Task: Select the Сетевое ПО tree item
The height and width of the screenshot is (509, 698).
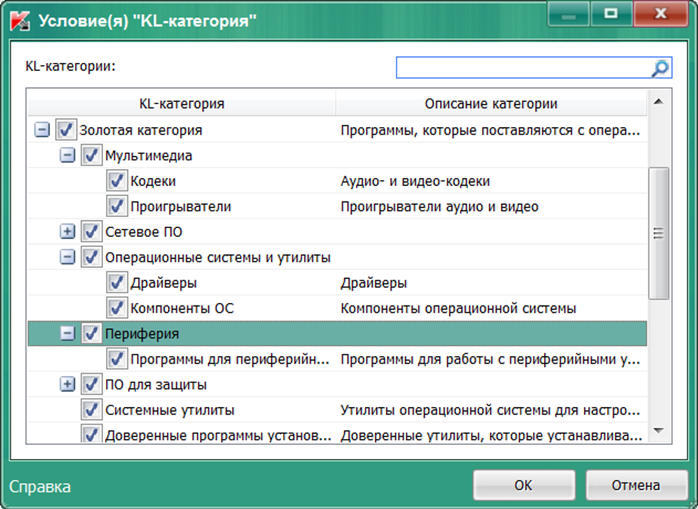Action: tap(144, 232)
